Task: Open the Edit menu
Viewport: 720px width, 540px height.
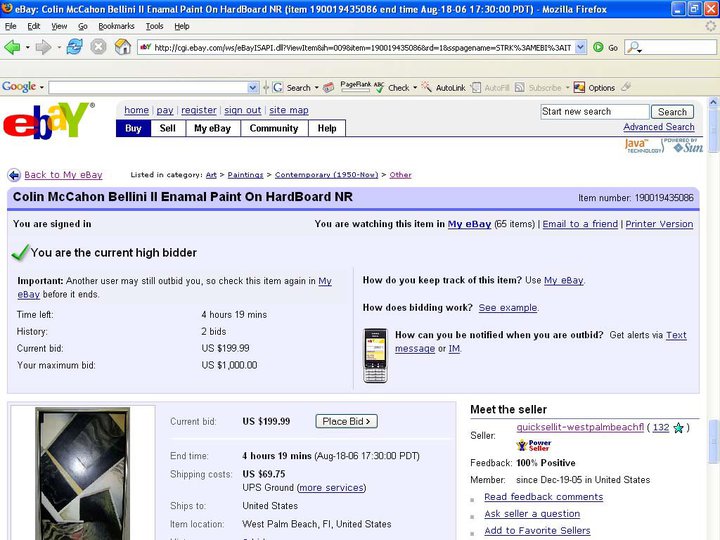Action: (34, 26)
